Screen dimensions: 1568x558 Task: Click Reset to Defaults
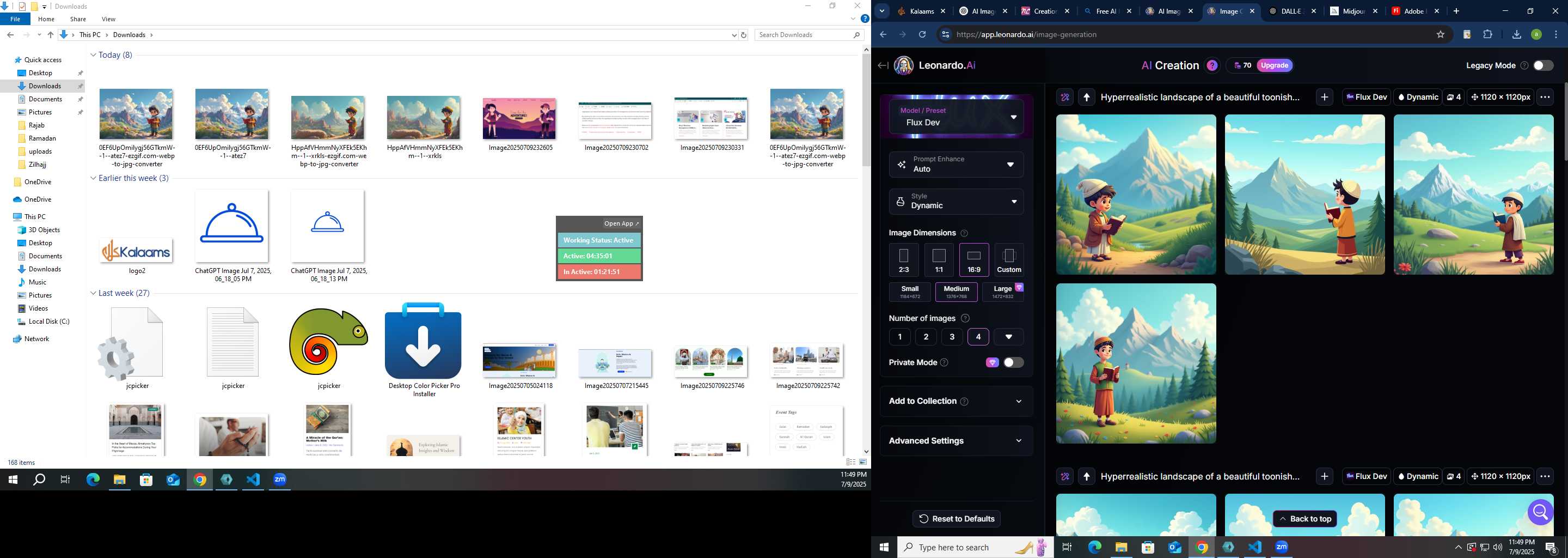tap(956, 519)
